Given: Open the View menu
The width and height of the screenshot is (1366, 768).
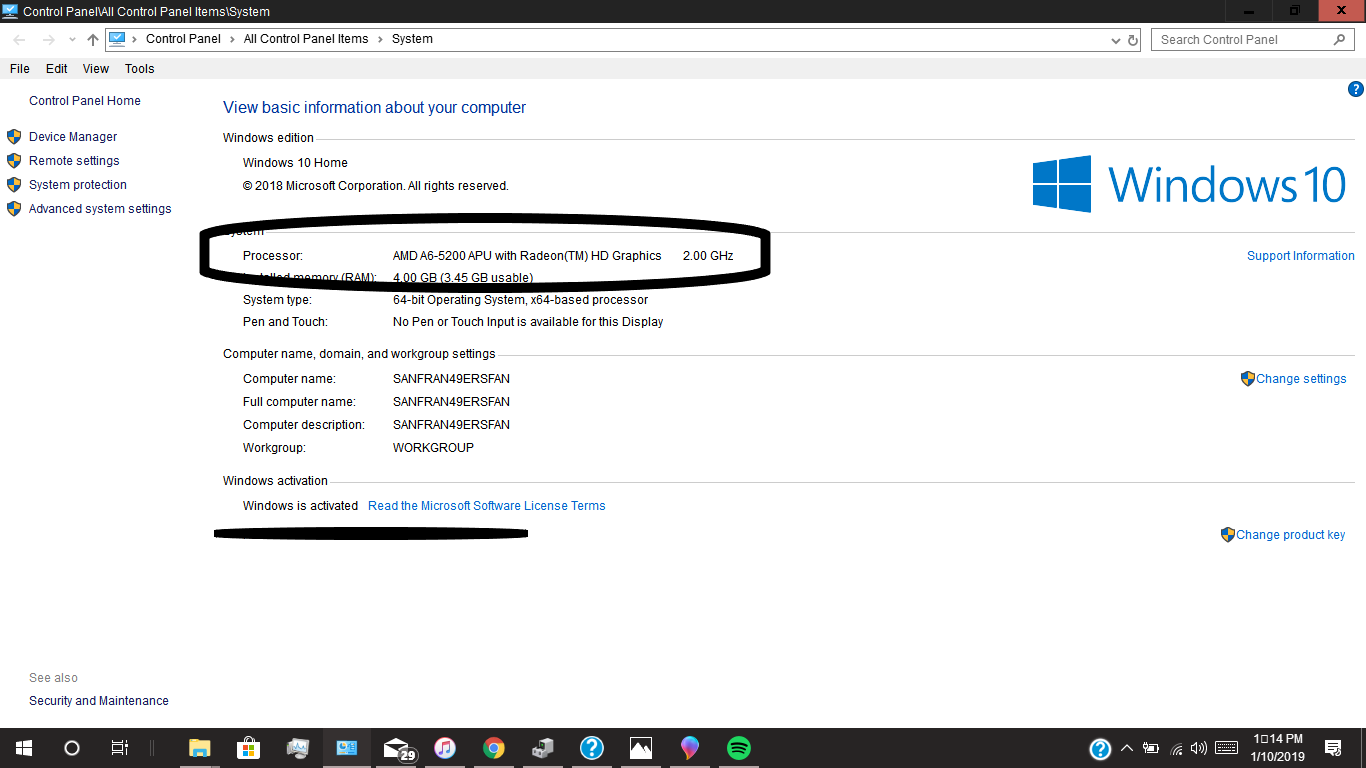Looking at the screenshot, I should 96,69.
